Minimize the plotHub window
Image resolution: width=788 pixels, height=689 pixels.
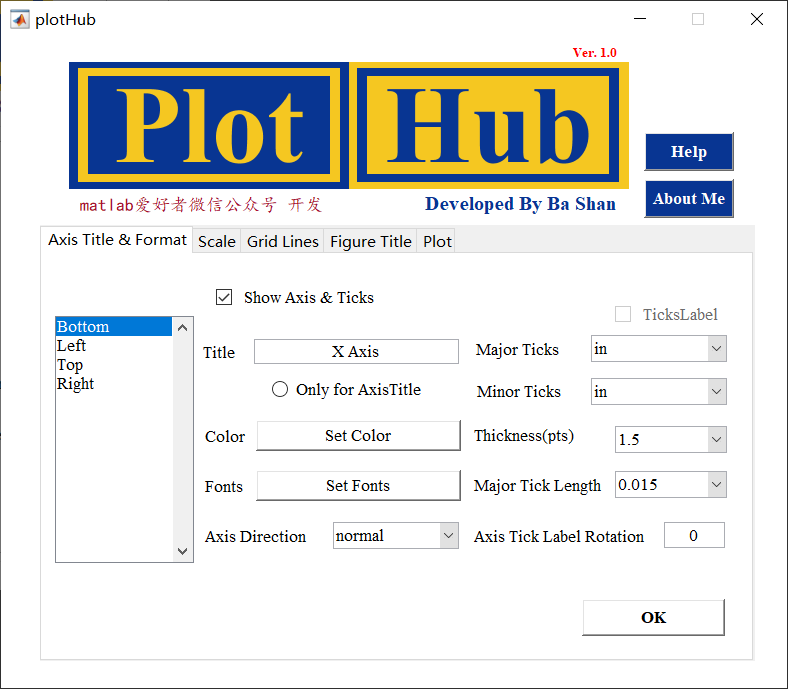(640, 19)
